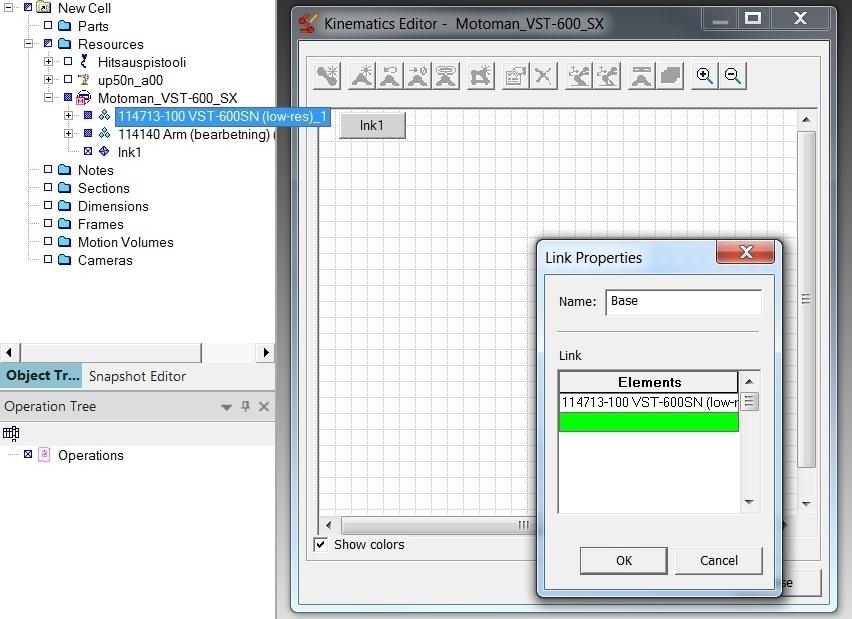Viewport: 852px width, 619px height.
Task: Click the Reverse Joint toolbar icon
Action: coord(390,76)
